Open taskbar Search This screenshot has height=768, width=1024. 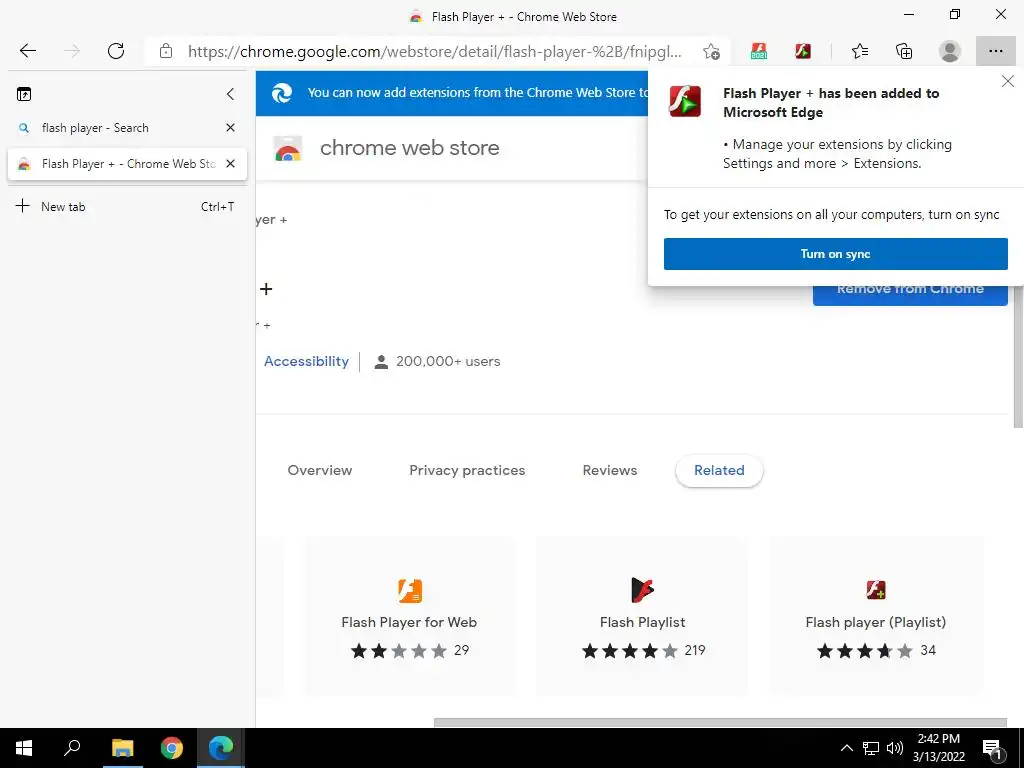click(x=72, y=748)
